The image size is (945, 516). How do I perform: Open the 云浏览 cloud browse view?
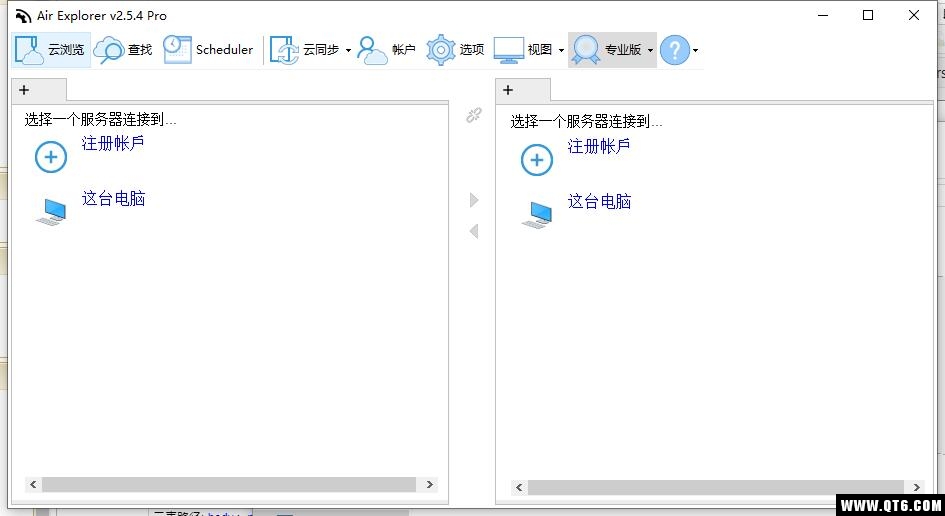coord(51,50)
